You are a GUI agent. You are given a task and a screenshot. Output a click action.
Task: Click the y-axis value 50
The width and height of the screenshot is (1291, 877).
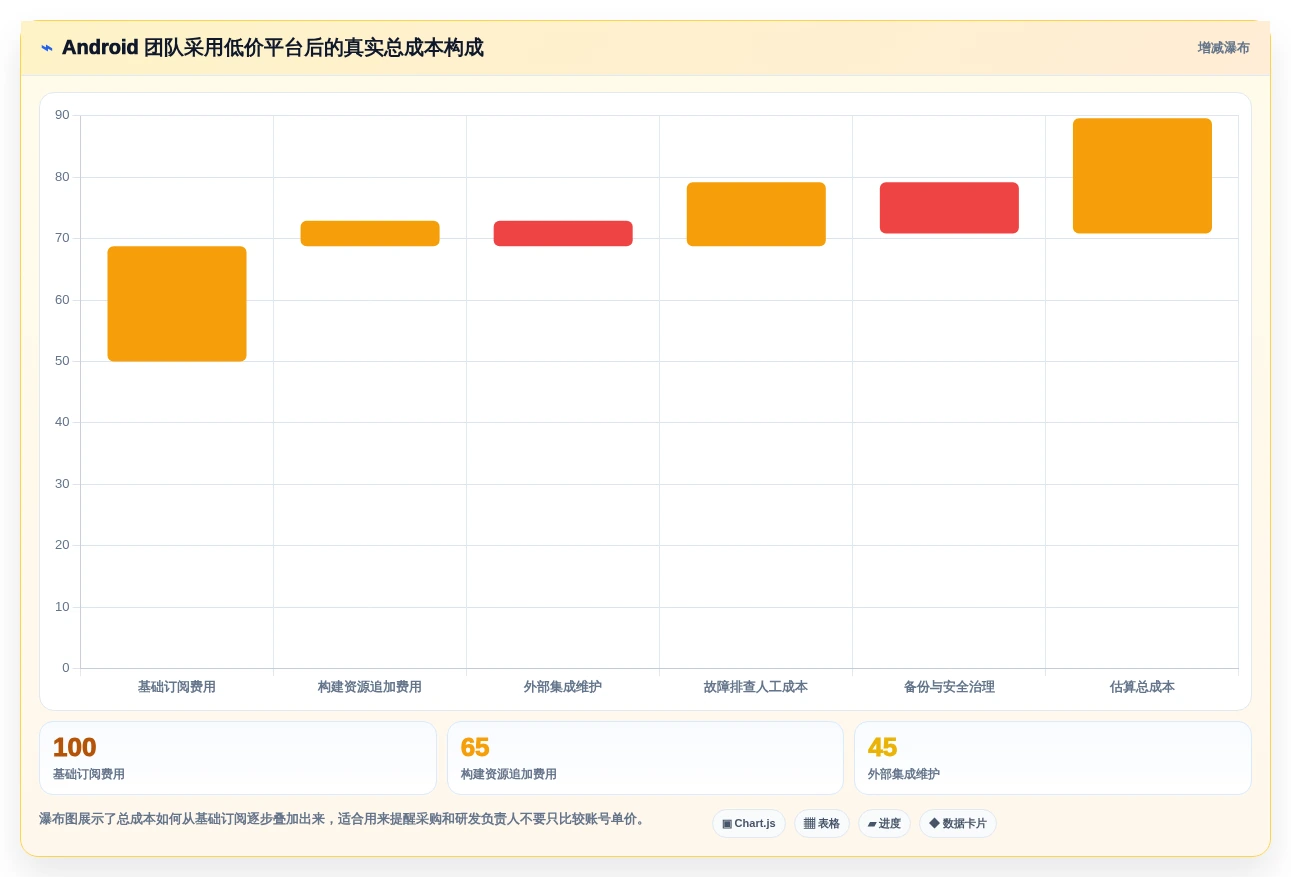tap(62, 361)
